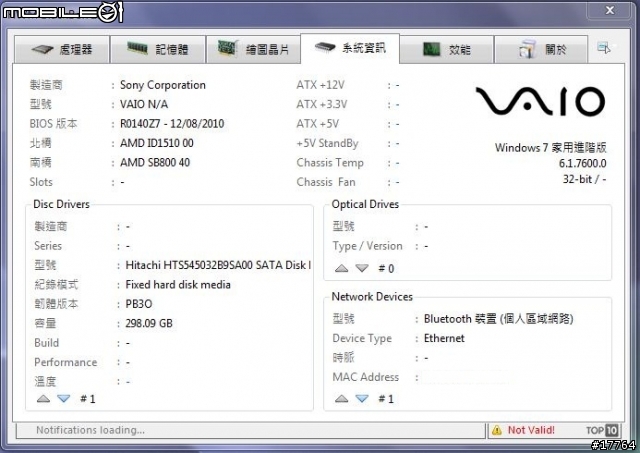
Task: Show previous network device with up arrow
Action: (341, 399)
